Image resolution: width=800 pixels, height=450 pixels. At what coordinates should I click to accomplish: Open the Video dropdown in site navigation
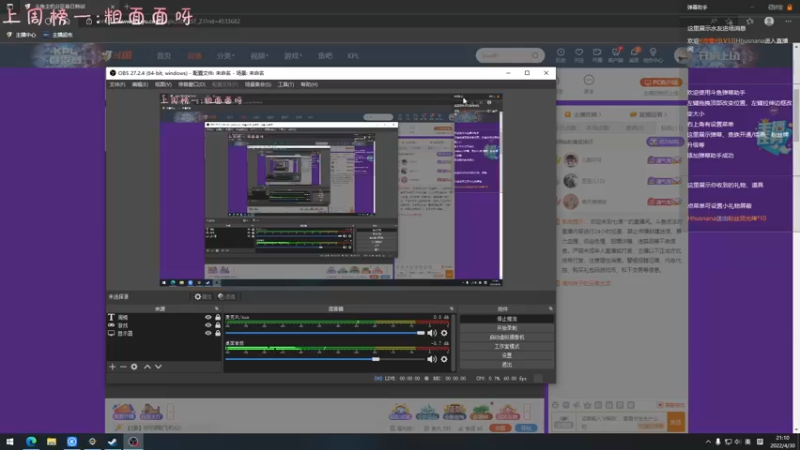259,56
